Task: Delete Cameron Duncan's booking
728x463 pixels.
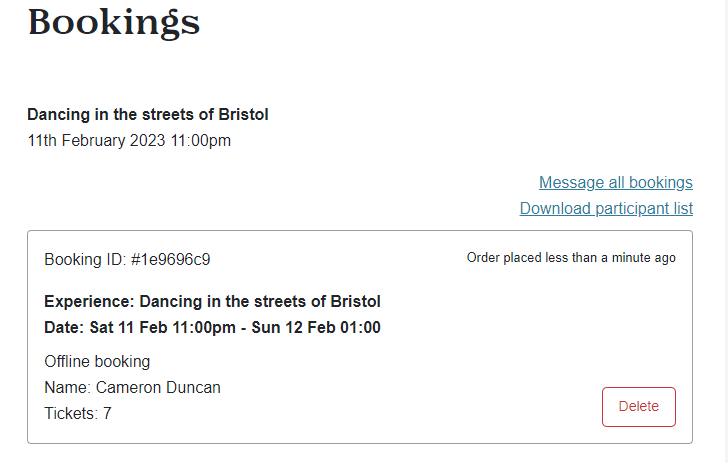Action: pos(638,407)
